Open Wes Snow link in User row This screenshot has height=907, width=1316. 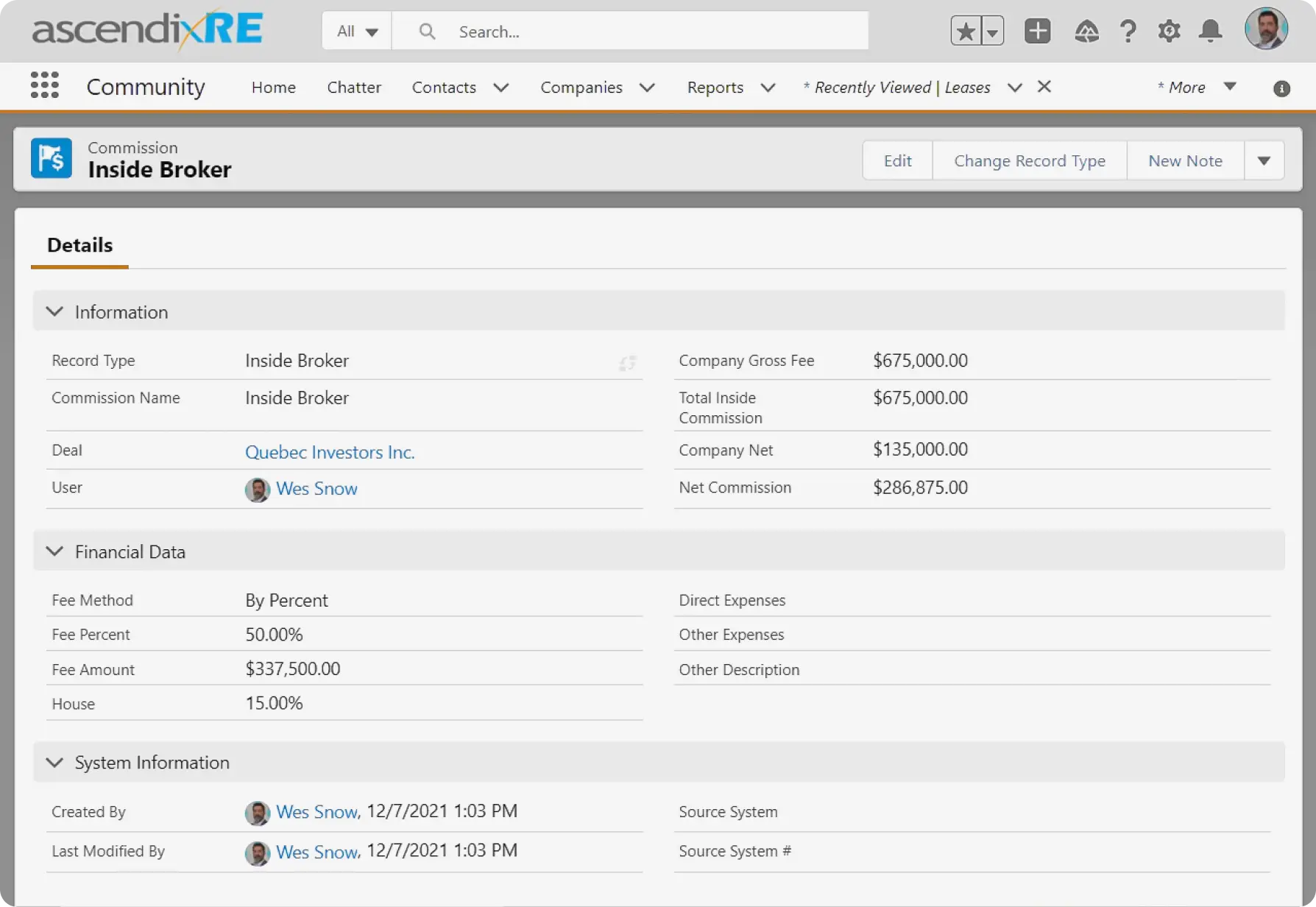(x=316, y=489)
